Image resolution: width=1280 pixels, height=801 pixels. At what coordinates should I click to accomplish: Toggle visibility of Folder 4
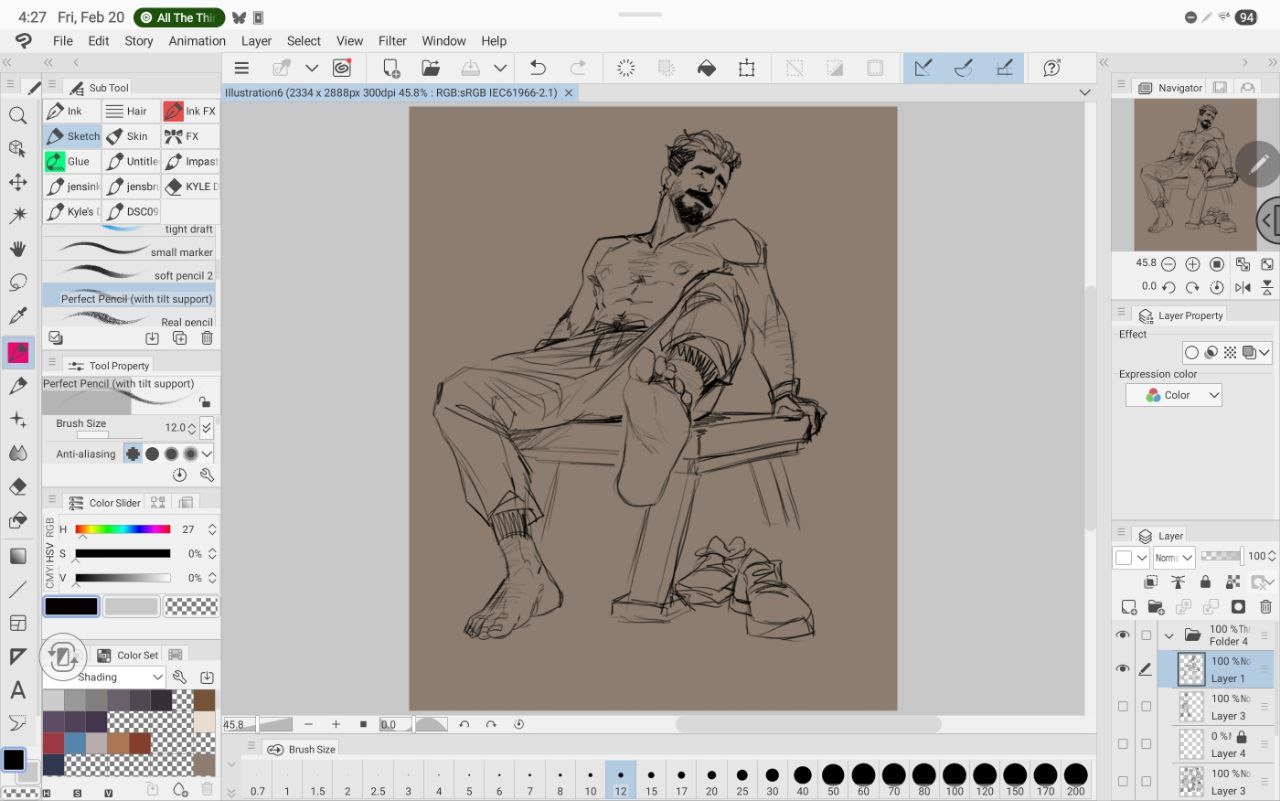coord(1123,635)
